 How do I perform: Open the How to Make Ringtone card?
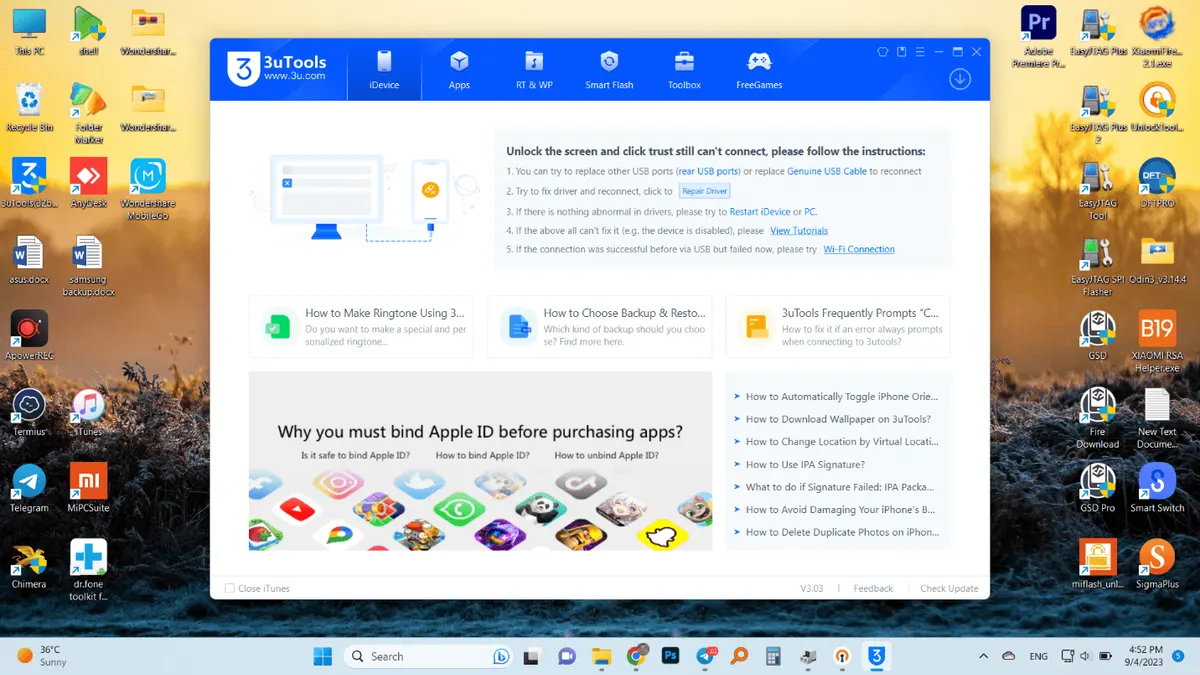361,326
